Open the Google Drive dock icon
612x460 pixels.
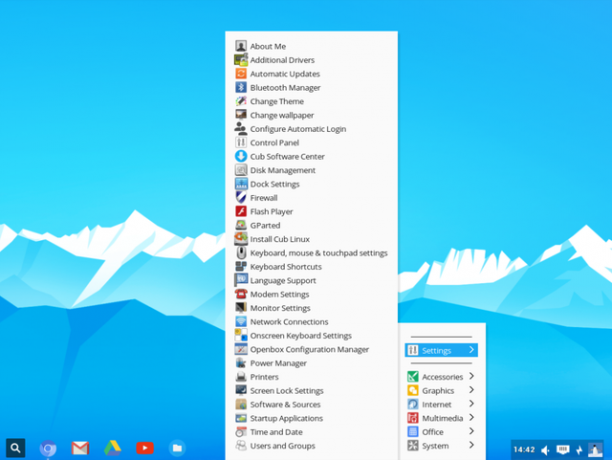coord(112,448)
